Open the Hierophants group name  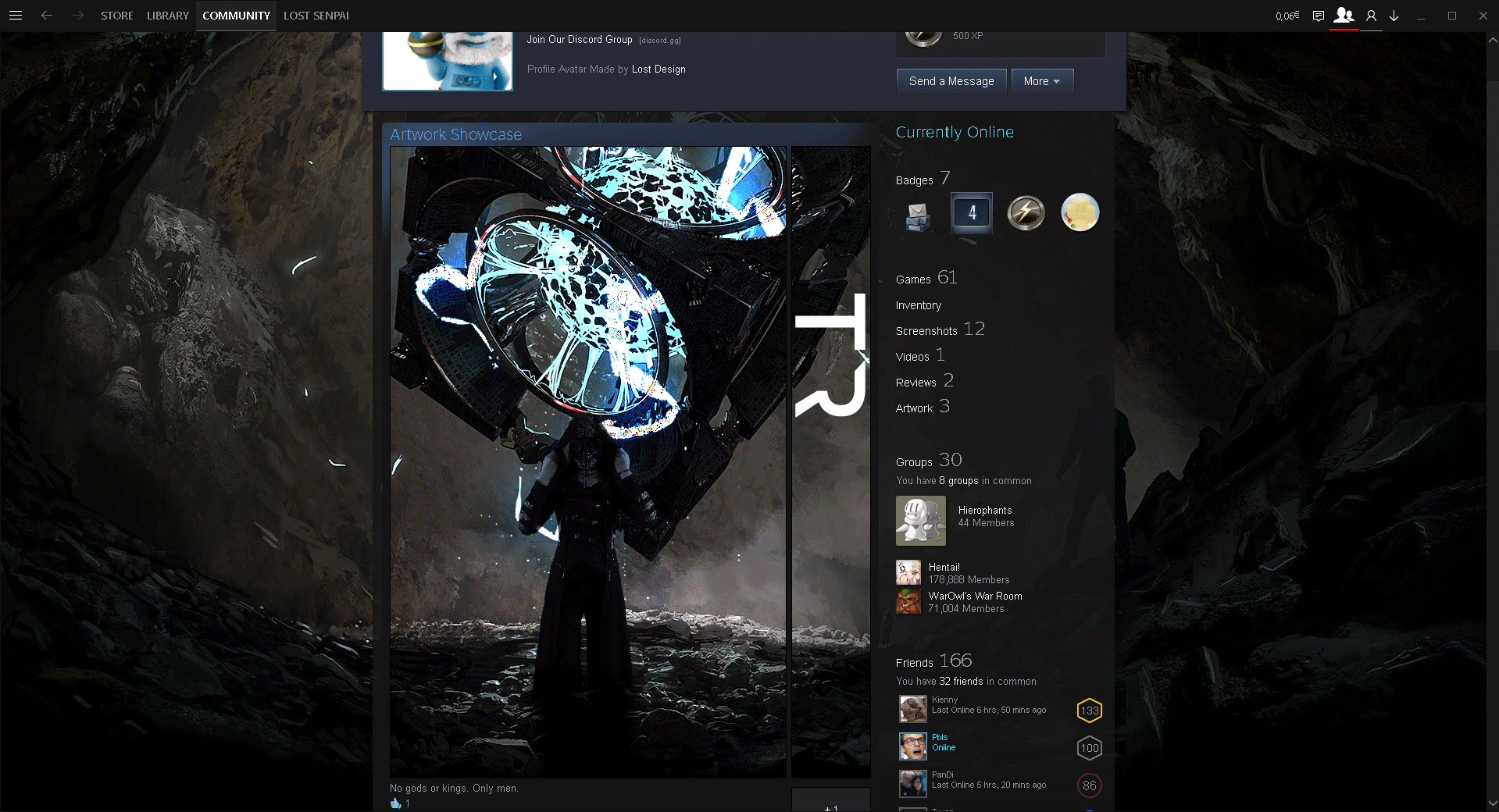coord(985,511)
